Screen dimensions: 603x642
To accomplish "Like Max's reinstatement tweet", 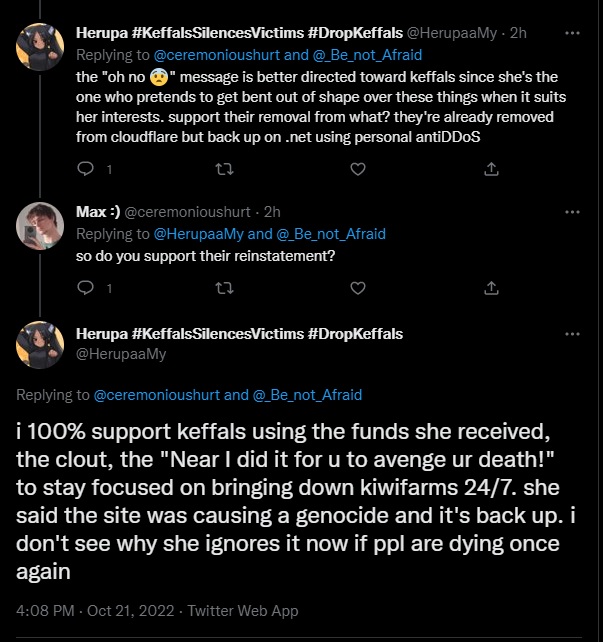I will 358,288.
